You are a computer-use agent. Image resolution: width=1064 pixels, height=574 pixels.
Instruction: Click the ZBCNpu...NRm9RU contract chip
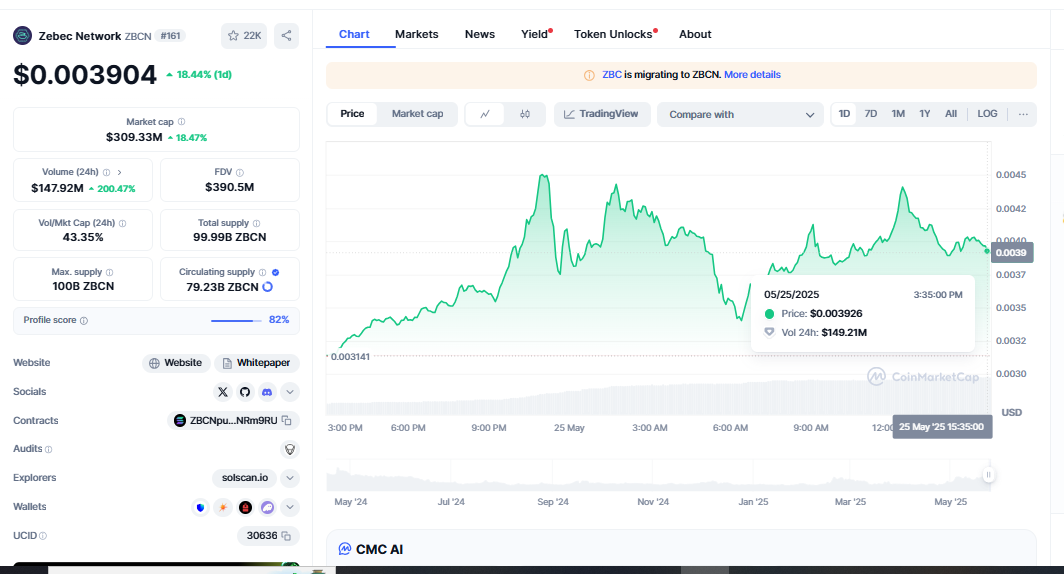(x=233, y=421)
